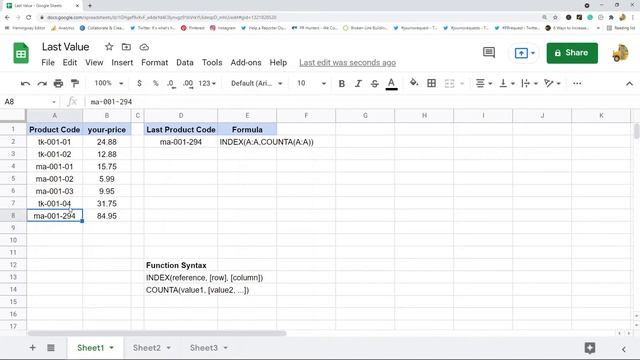Click the Undo icon in toolbar
The height and width of the screenshot is (360, 640).
pos(25,84)
